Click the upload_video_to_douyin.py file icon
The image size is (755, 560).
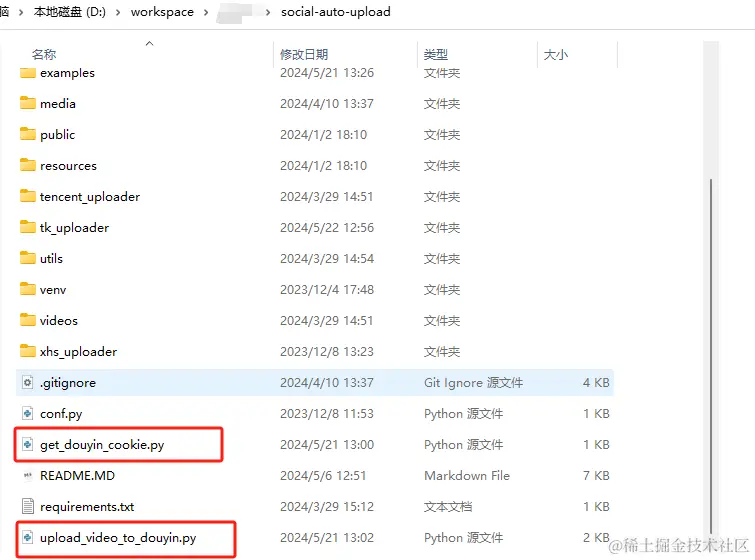click(x=27, y=537)
